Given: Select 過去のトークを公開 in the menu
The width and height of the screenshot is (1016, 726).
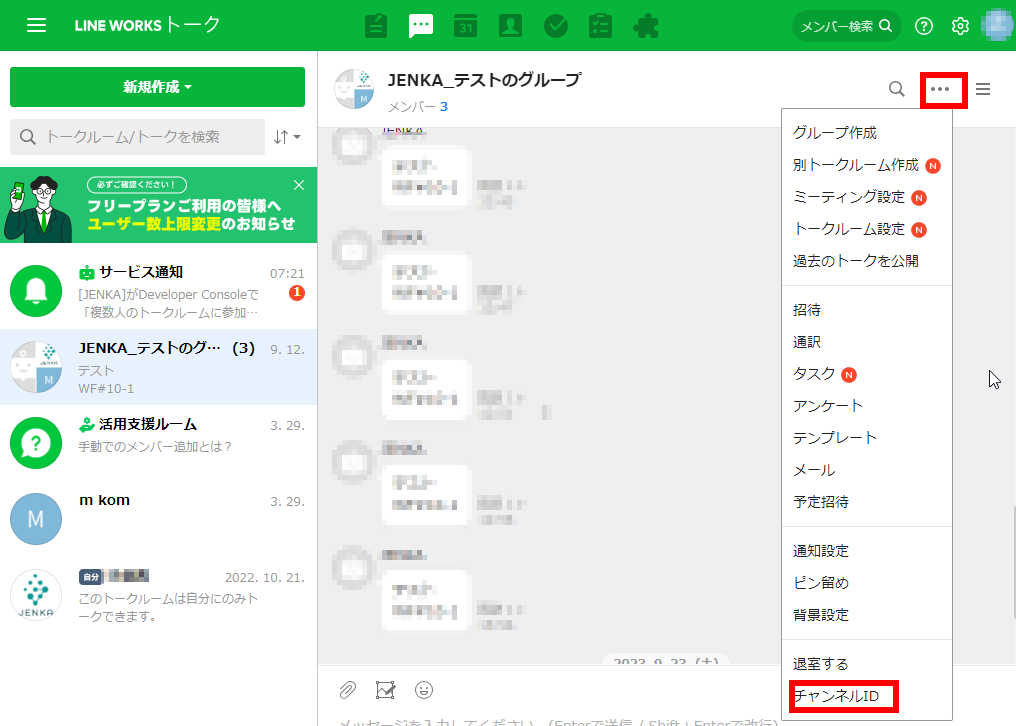Looking at the screenshot, I should click(867, 261).
